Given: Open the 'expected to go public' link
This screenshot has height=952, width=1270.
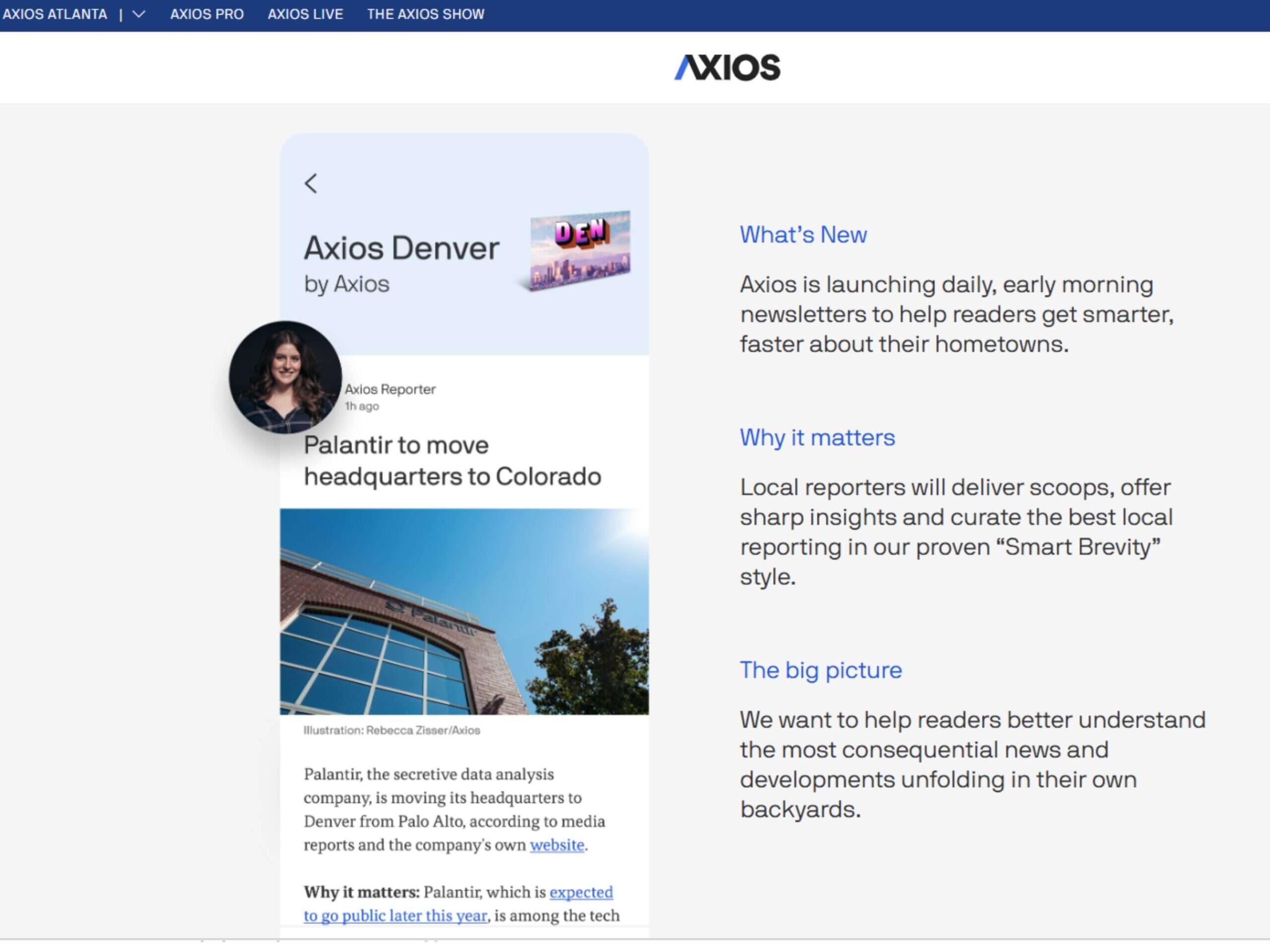Looking at the screenshot, I should point(458,904).
